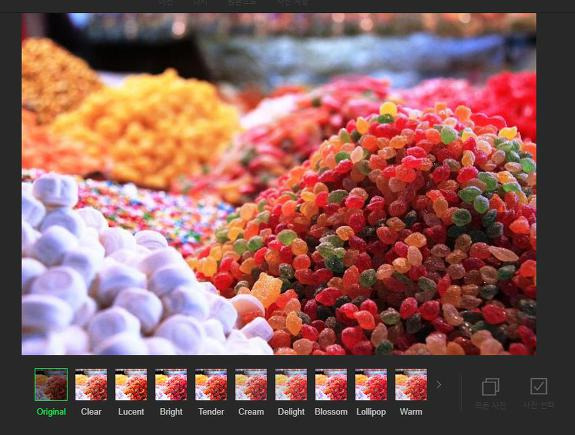Apply the Warm filter thumbnail
The image size is (575, 435).
pos(411,384)
